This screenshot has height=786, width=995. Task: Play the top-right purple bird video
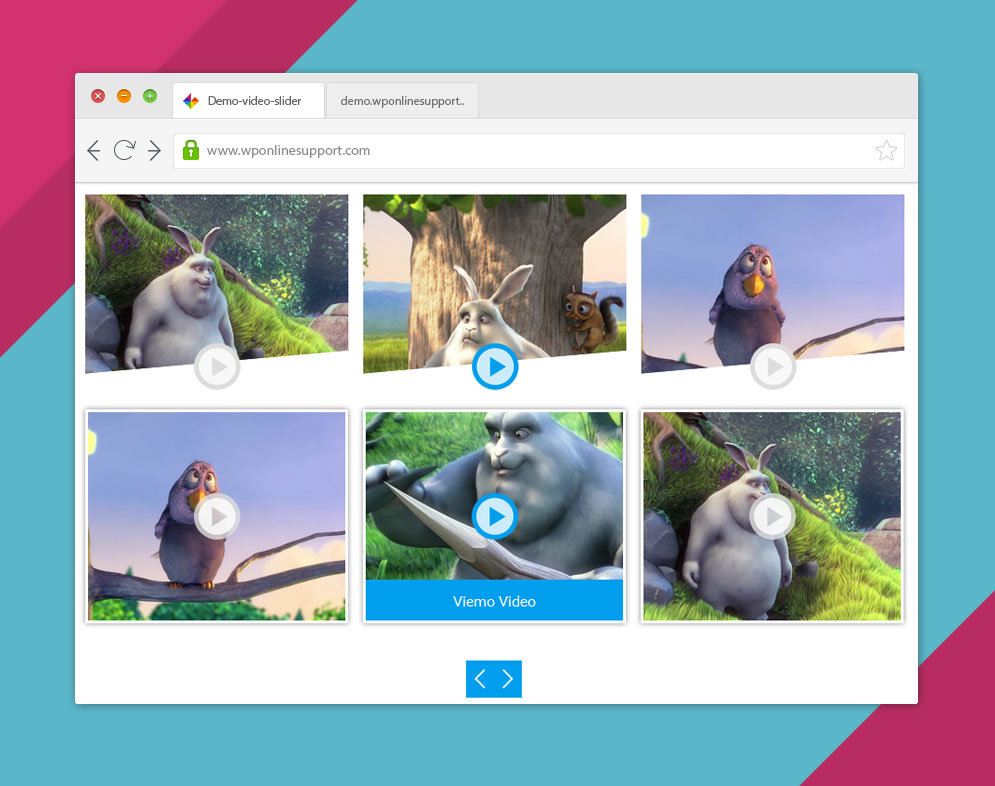[x=773, y=366]
